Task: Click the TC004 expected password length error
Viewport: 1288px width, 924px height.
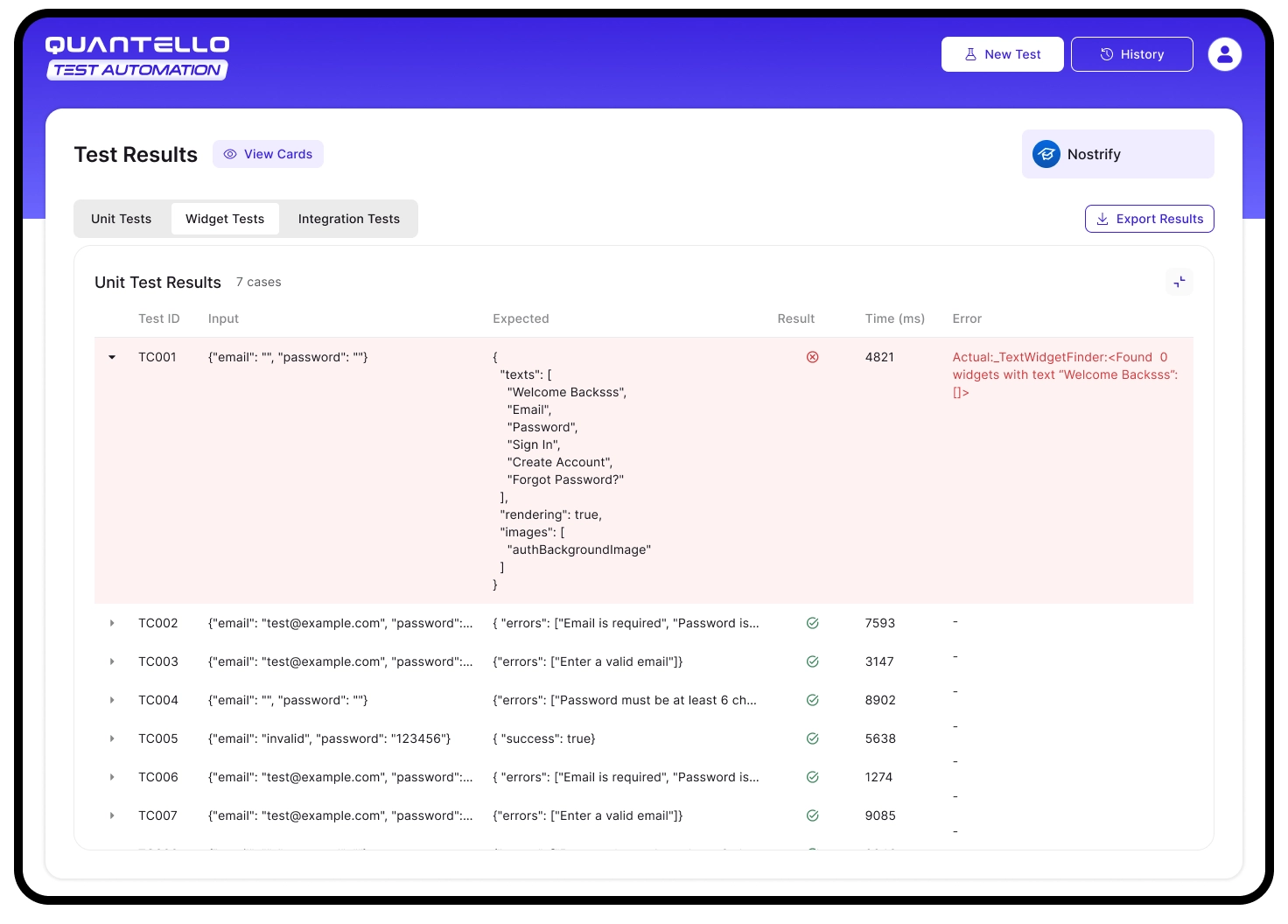Action: point(625,700)
